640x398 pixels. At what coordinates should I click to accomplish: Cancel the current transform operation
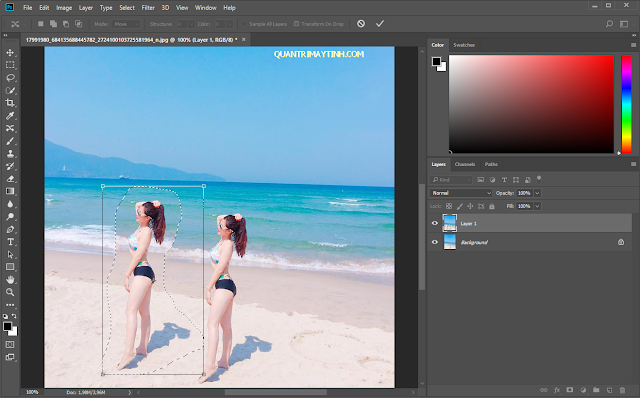click(361, 24)
